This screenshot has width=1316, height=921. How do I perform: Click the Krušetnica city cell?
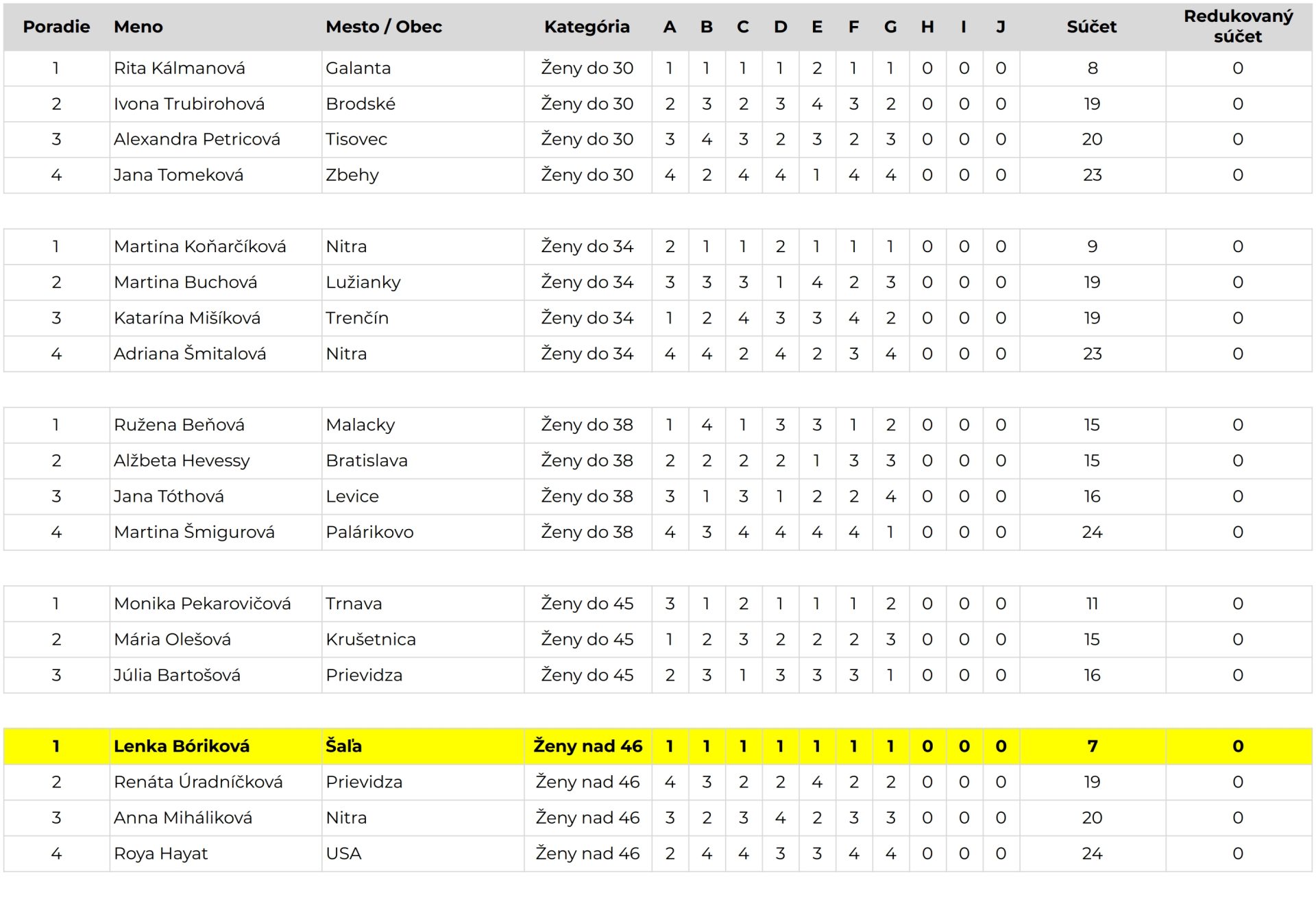point(423,639)
